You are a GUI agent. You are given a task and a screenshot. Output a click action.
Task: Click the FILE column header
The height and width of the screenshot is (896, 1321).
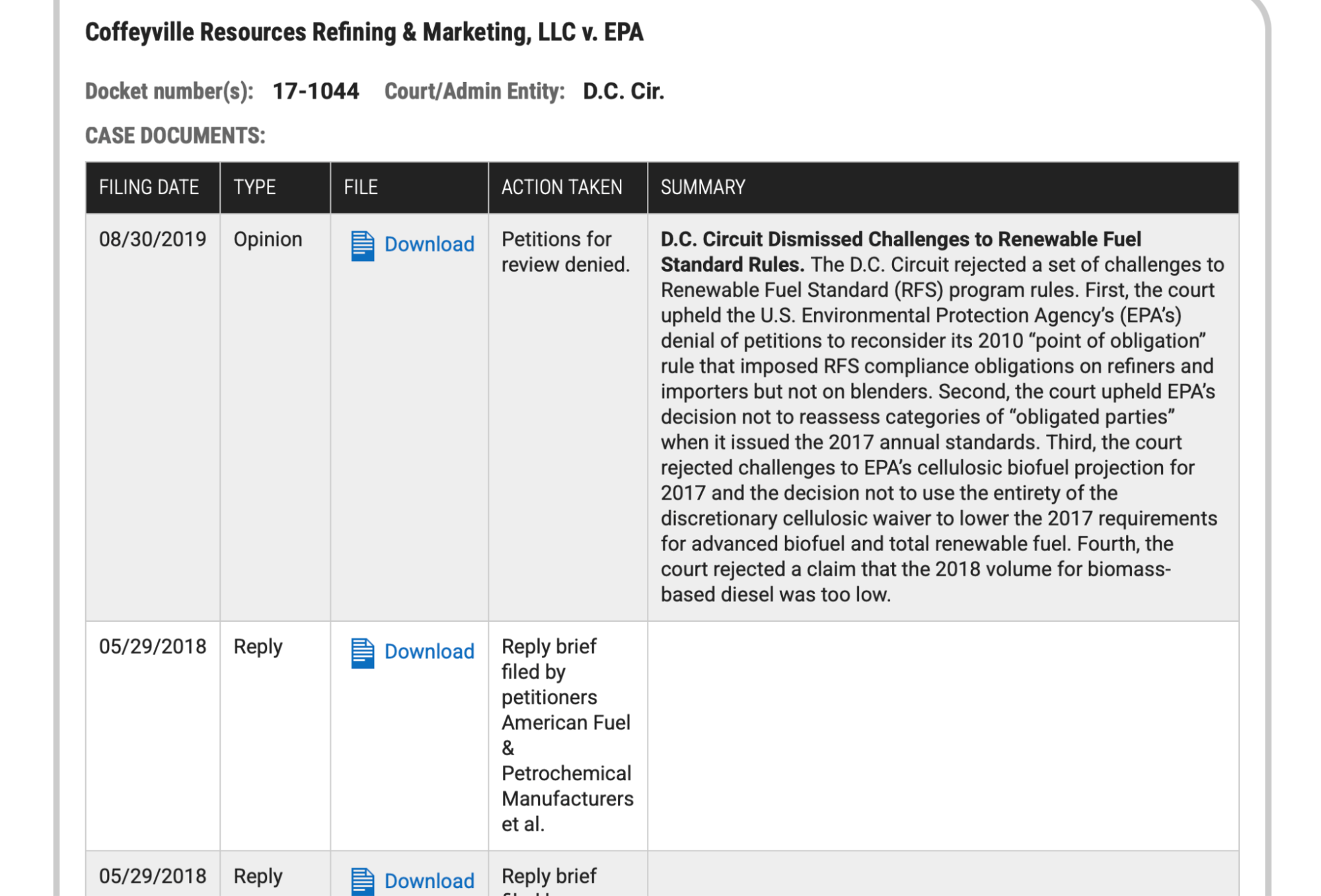361,188
